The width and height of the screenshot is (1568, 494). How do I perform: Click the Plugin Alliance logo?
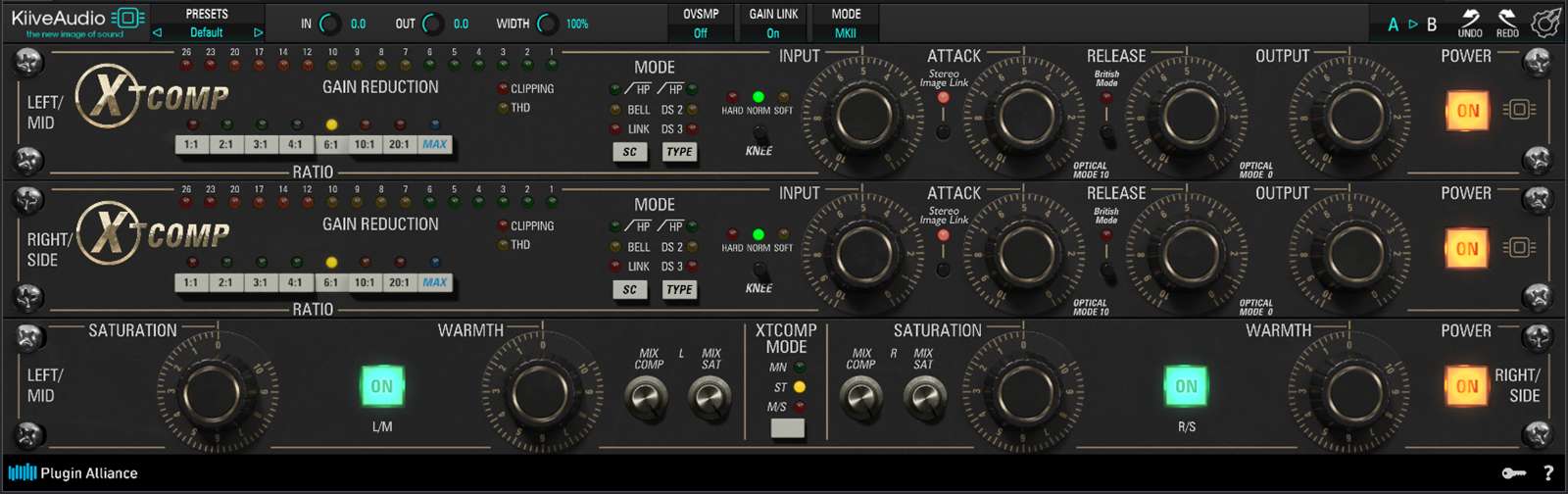[x=73, y=473]
